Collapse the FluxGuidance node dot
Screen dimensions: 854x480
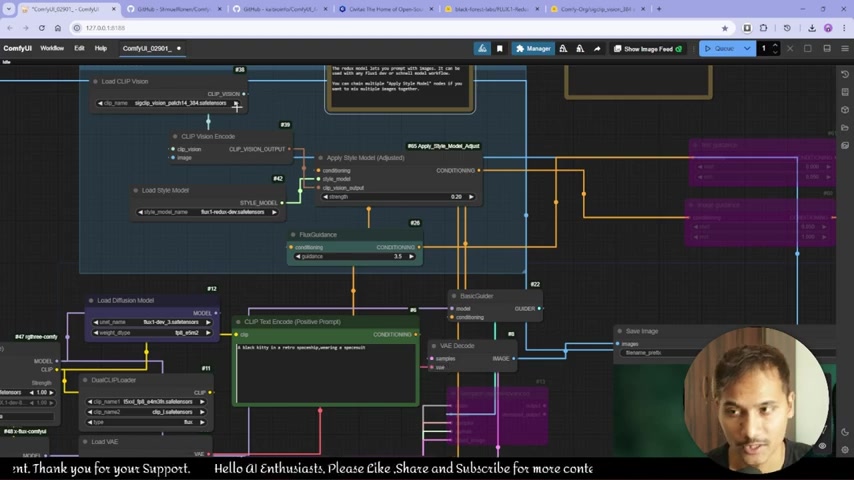(293, 235)
